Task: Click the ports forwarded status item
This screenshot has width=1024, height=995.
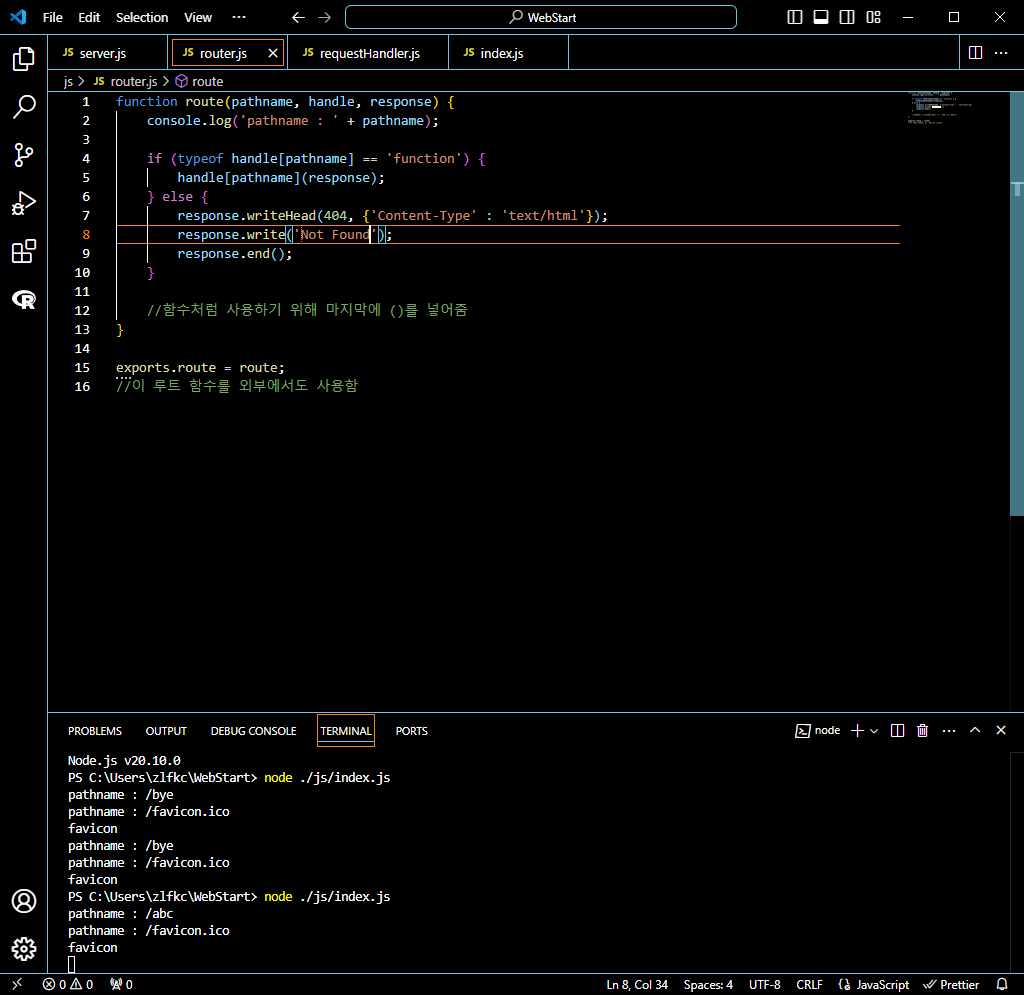Action: click(121, 984)
